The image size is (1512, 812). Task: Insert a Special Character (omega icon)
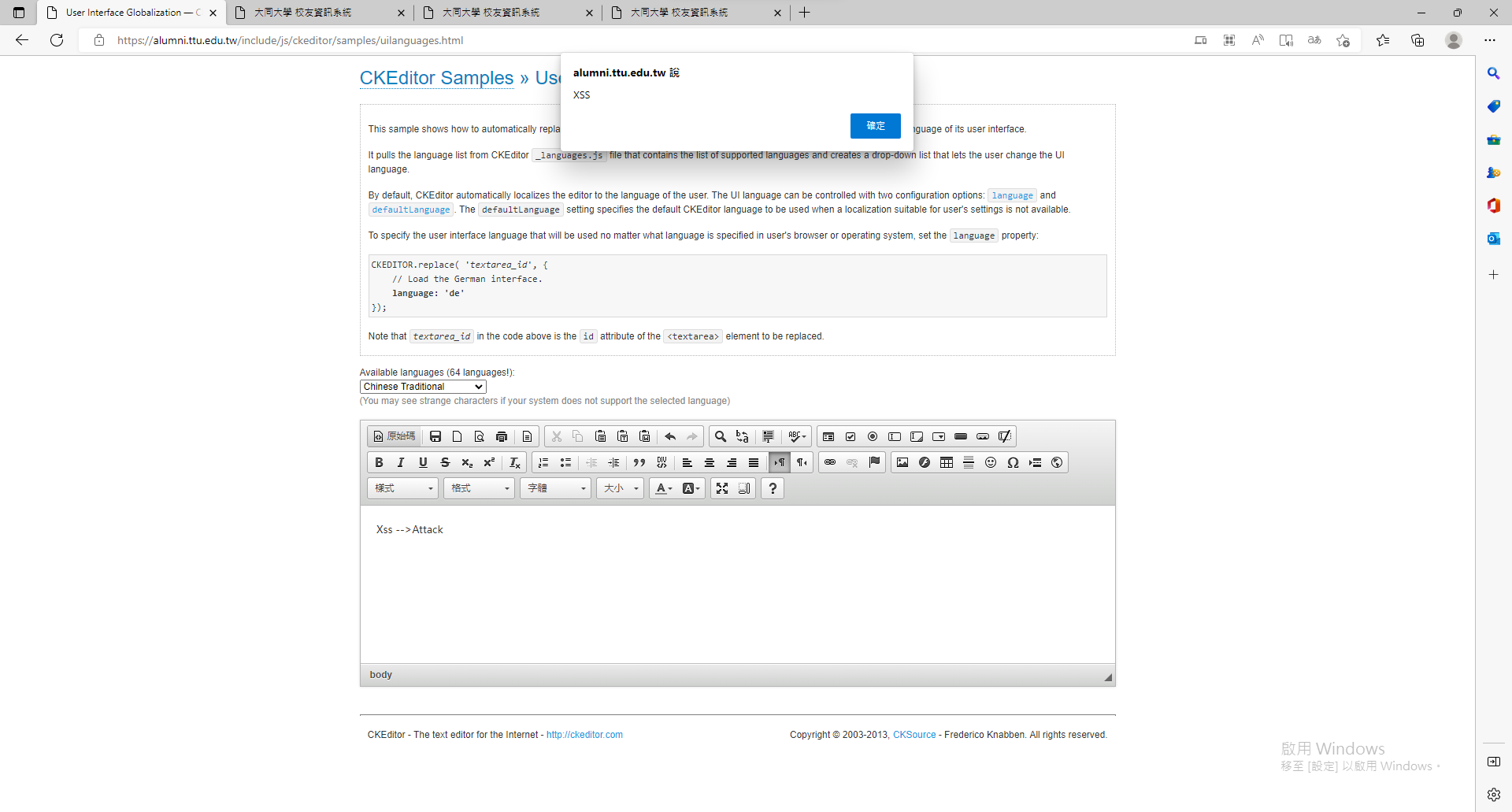1013,462
